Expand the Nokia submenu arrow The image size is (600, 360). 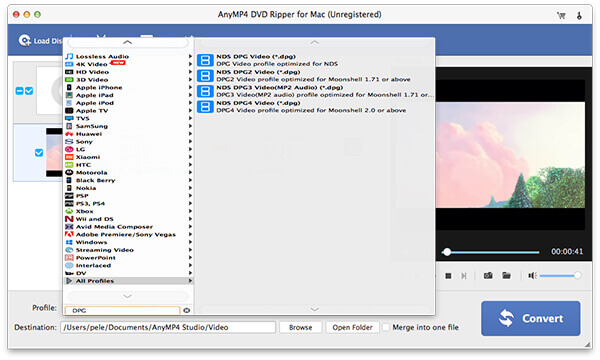click(x=190, y=188)
